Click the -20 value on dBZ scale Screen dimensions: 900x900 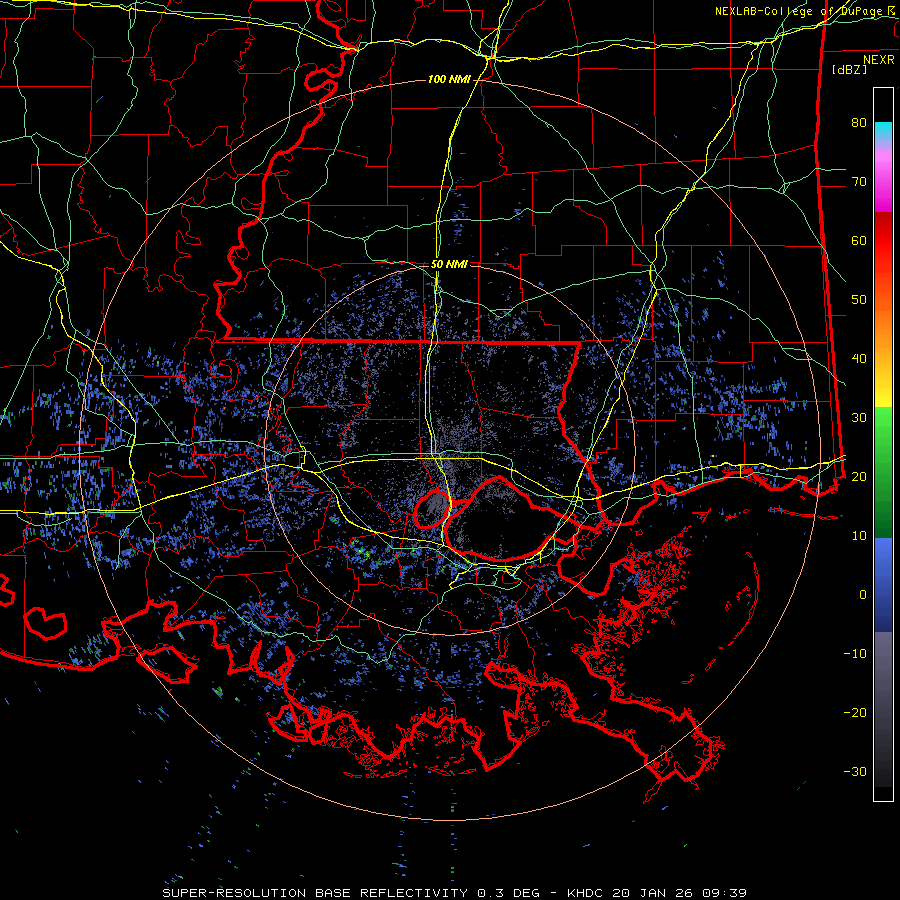[855, 712]
